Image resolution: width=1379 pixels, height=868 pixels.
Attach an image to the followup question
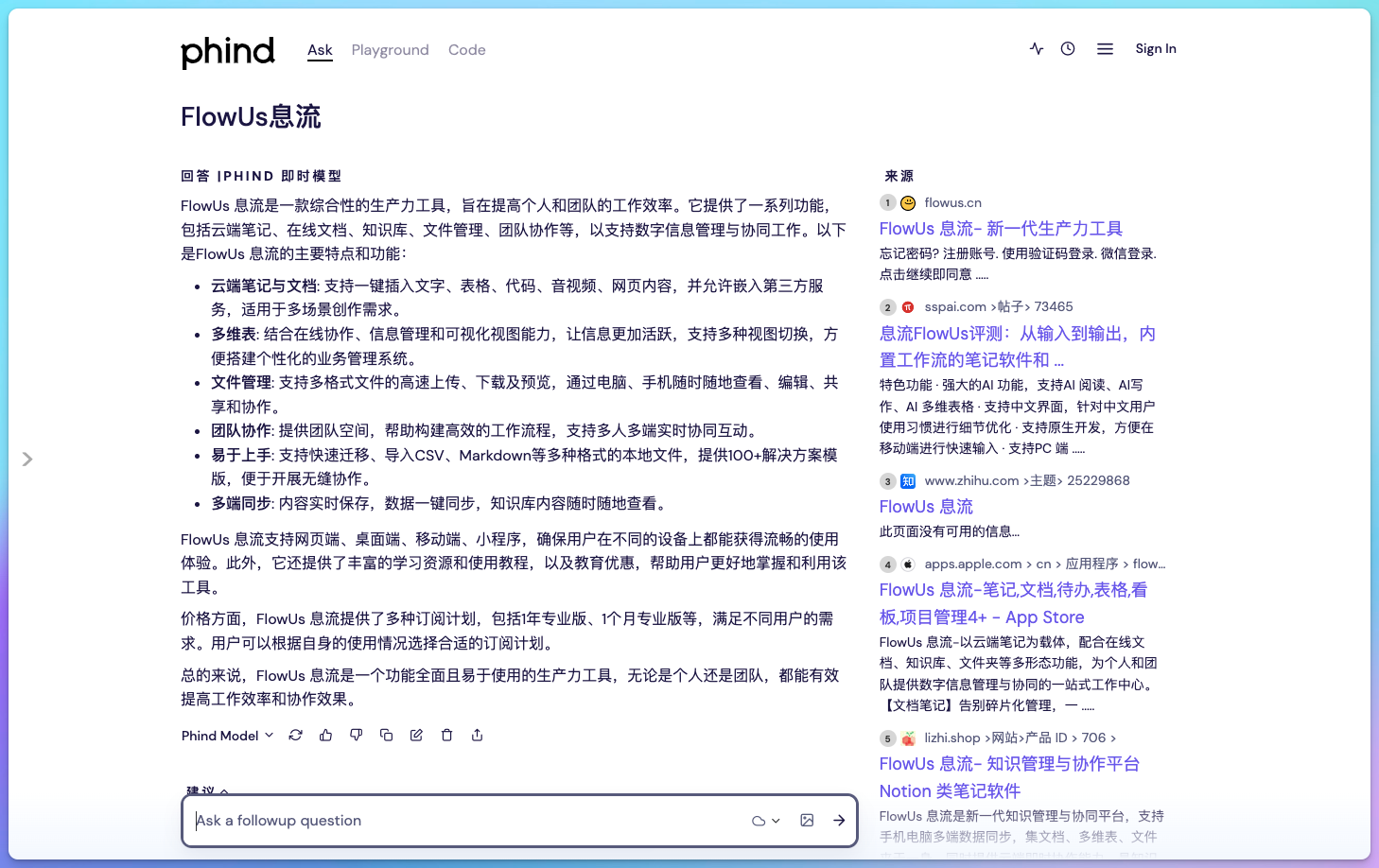[x=807, y=821]
